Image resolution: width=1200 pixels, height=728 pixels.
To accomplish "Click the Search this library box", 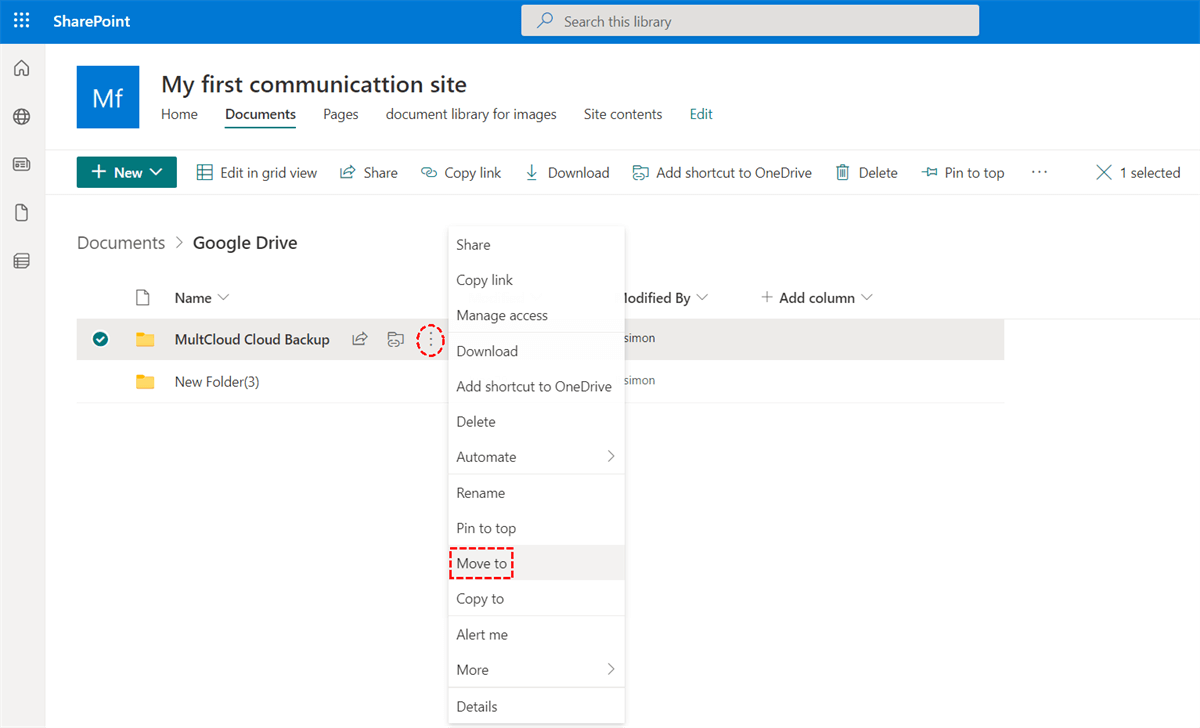I will (750, 21).
